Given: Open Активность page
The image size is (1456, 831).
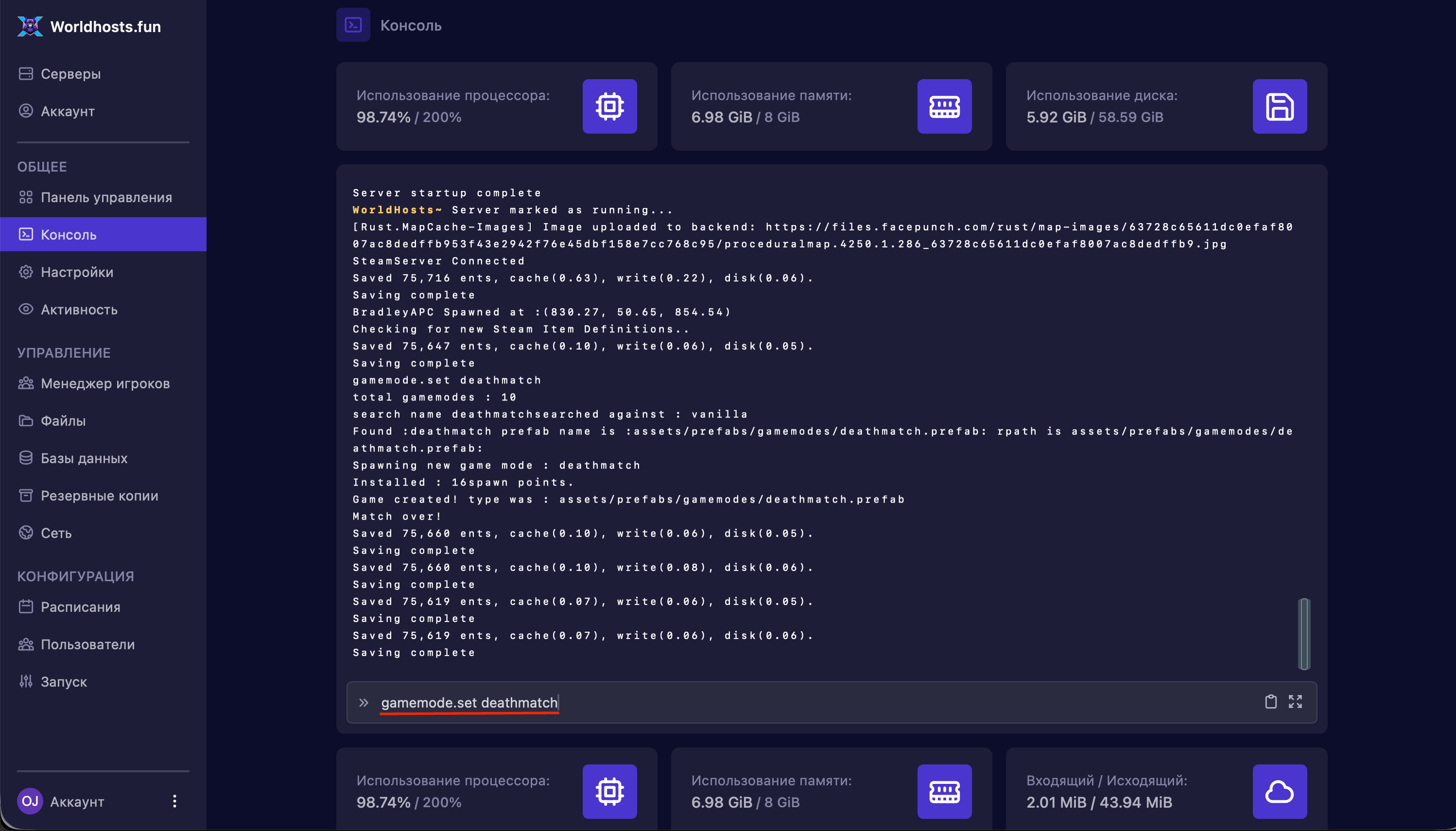Looking at the screenshot, I should pyautogui.click(x=103, y=309).
